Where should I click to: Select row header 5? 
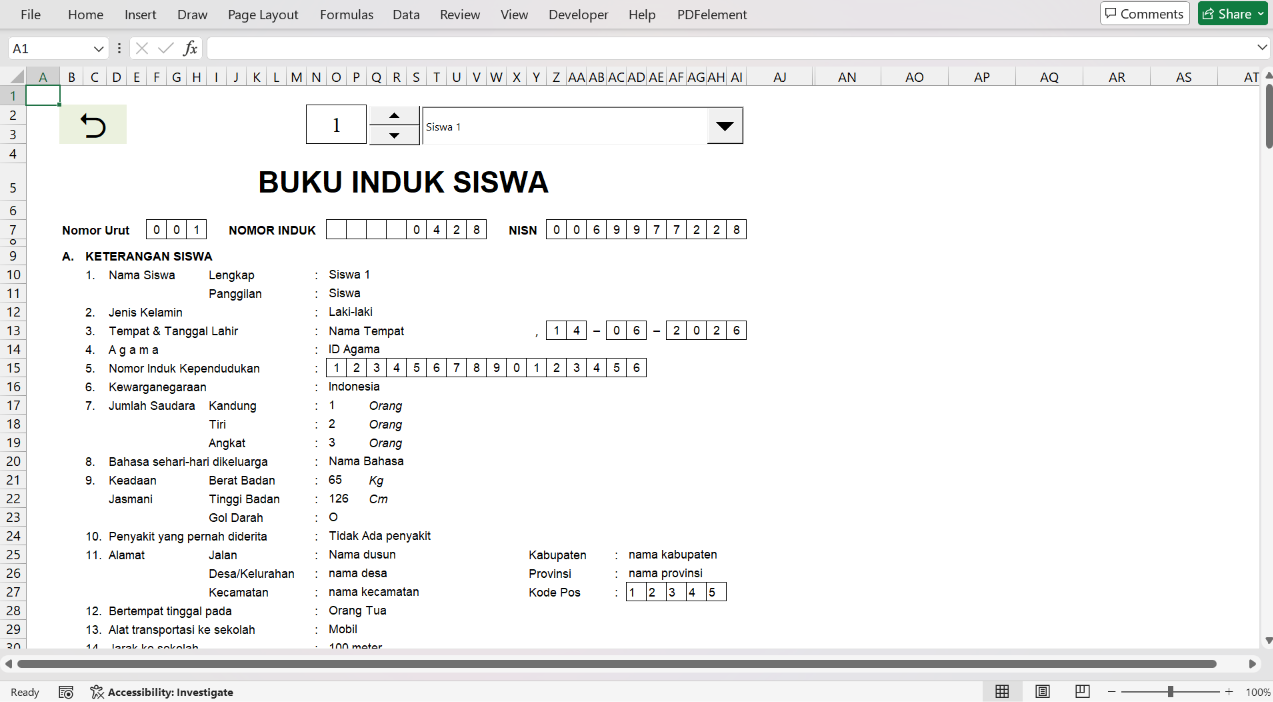click(x=13, y=187)
